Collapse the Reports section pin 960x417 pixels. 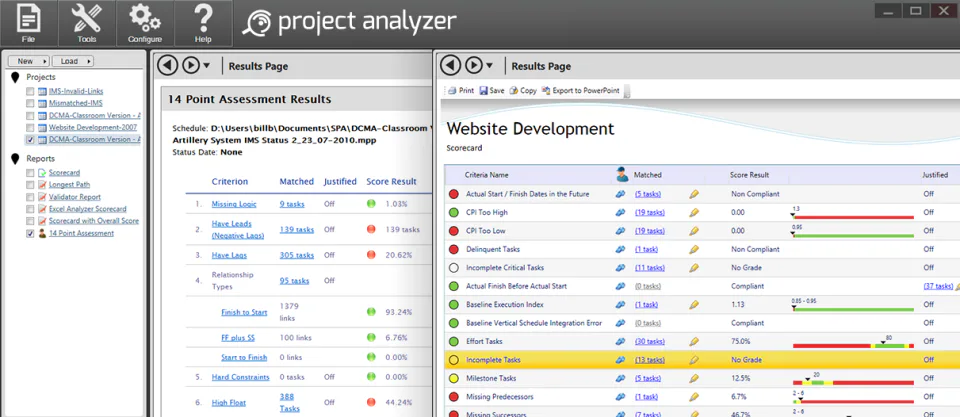click(x=15, y=159)
